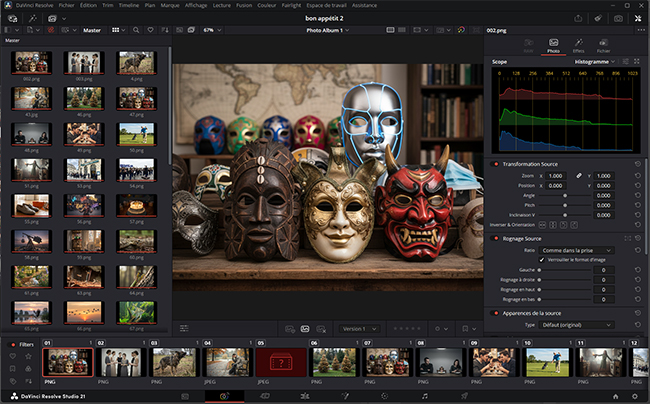Open the dropdown beside the top toolbar image icon

[64, 19]
